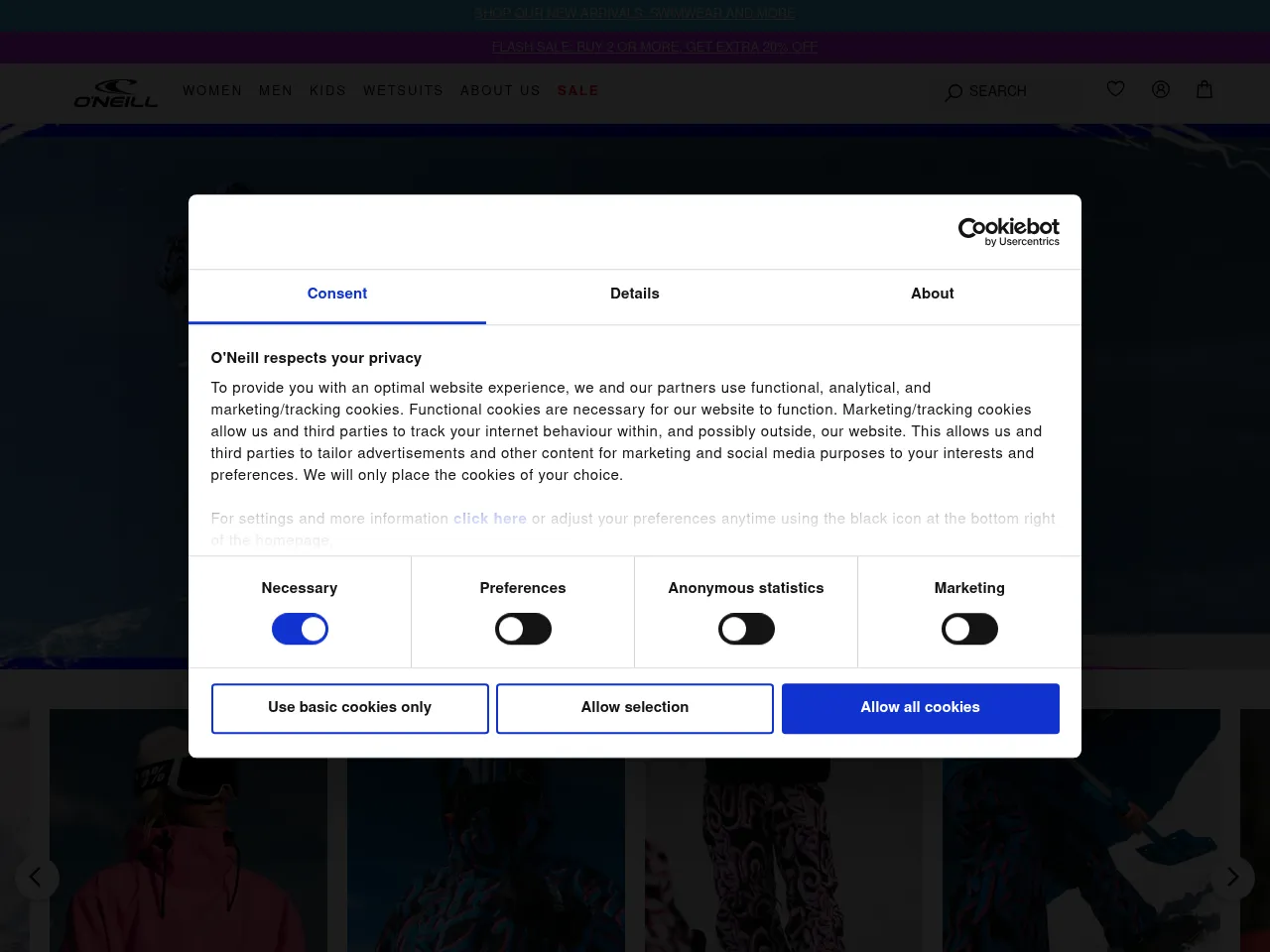This screenshot has height=952, width=1270.
Task: Switch to the Details tab
Action: coord(635,294)
